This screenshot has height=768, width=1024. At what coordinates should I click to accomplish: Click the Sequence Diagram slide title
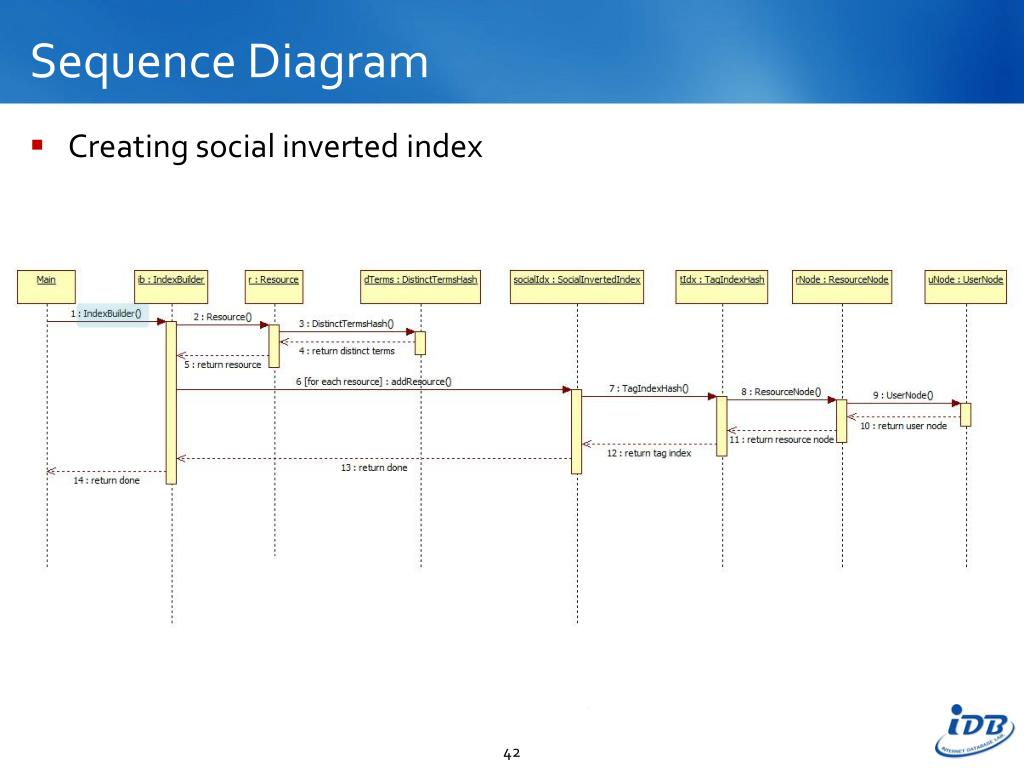pyautogui.click(x=229, y=62)
